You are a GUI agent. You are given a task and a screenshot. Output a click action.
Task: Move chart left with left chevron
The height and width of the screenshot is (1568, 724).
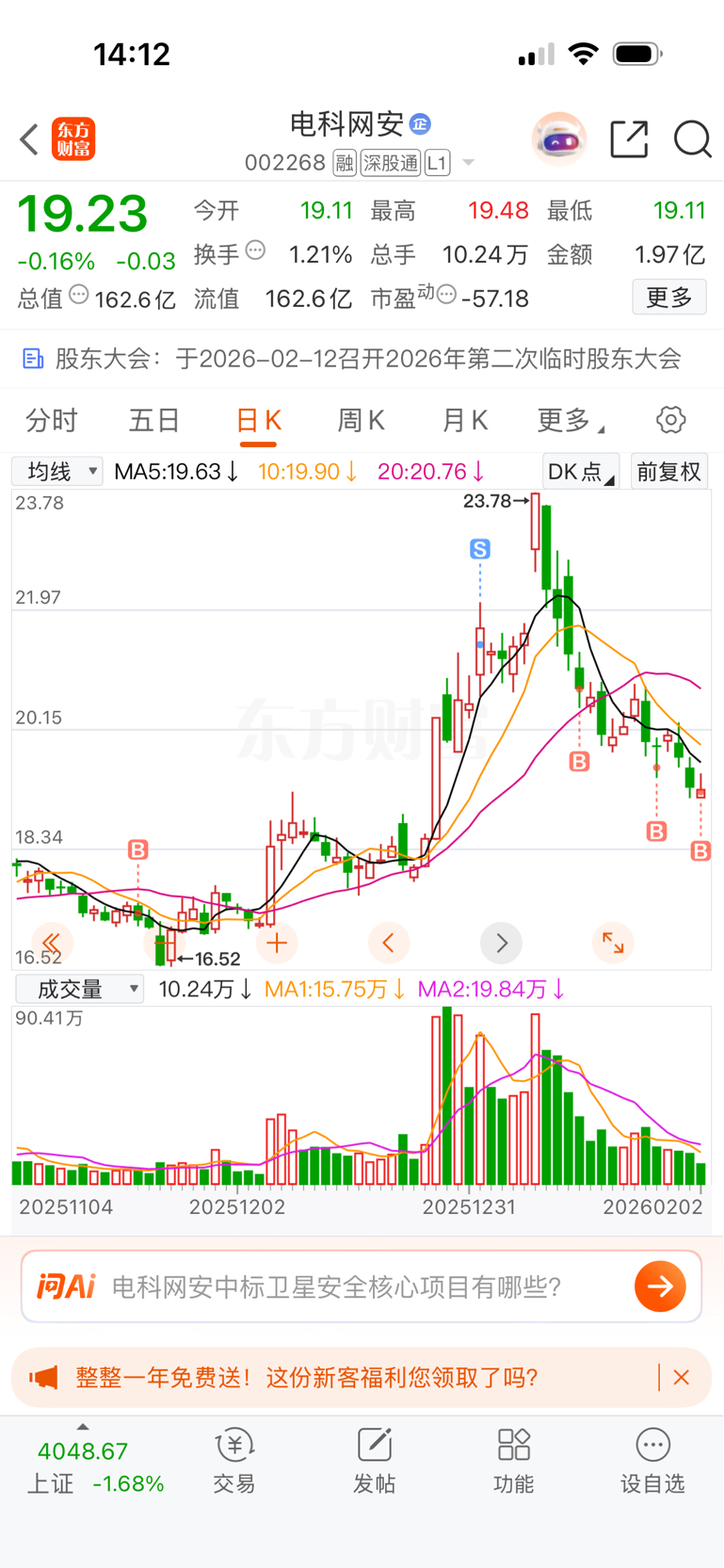click(388, 943)
